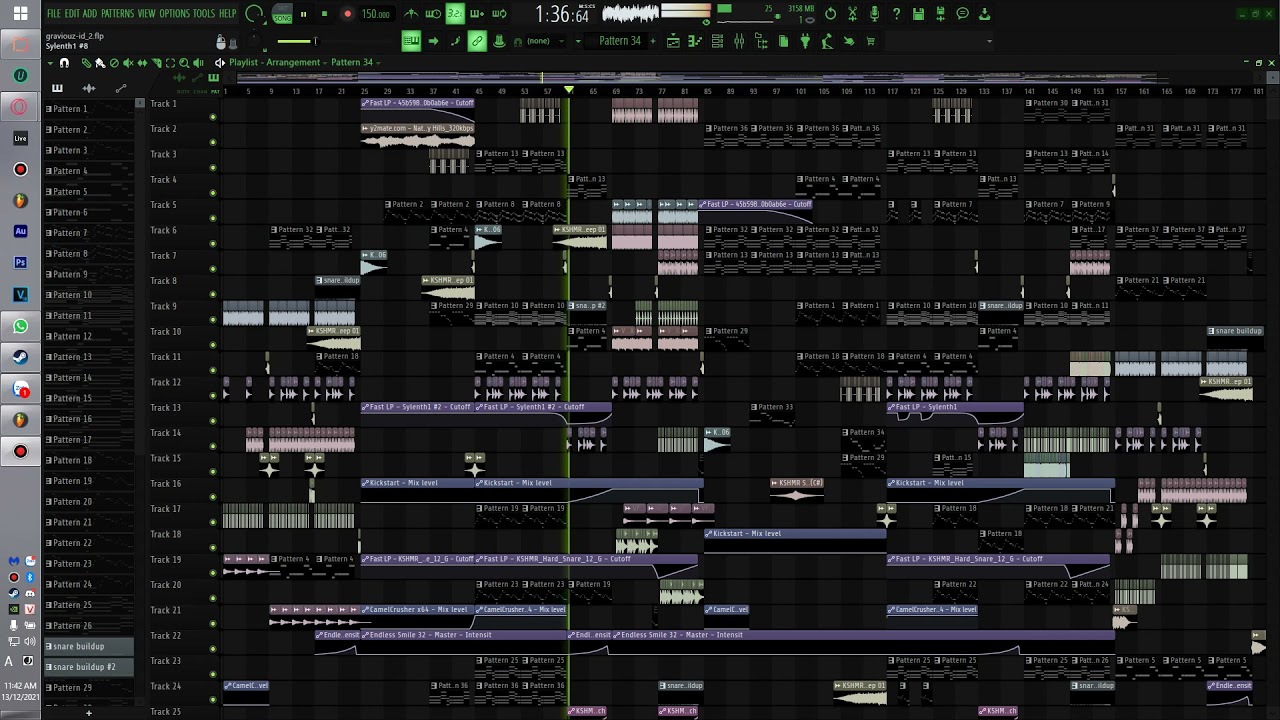Open the help question mark icon
This screenshot has height=720, width=1280.
coord(896,14)
